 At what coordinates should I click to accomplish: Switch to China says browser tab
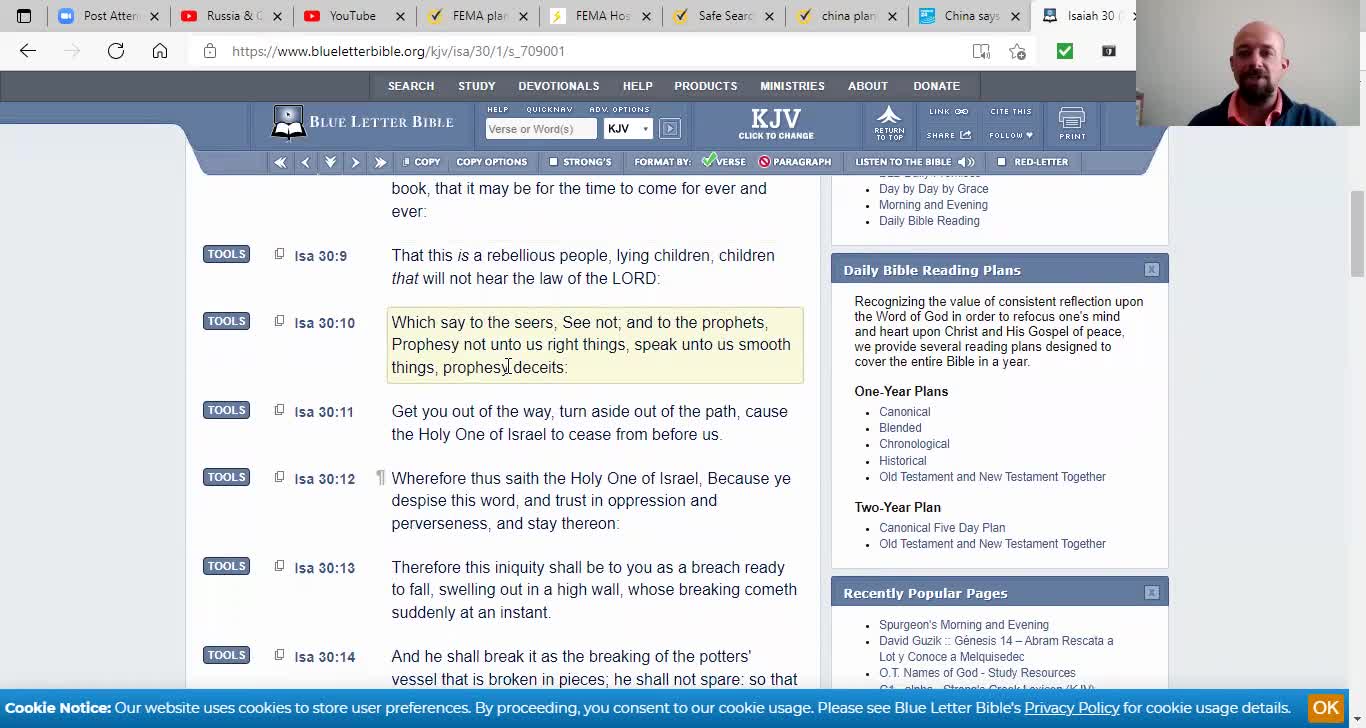tap(968, 16)
